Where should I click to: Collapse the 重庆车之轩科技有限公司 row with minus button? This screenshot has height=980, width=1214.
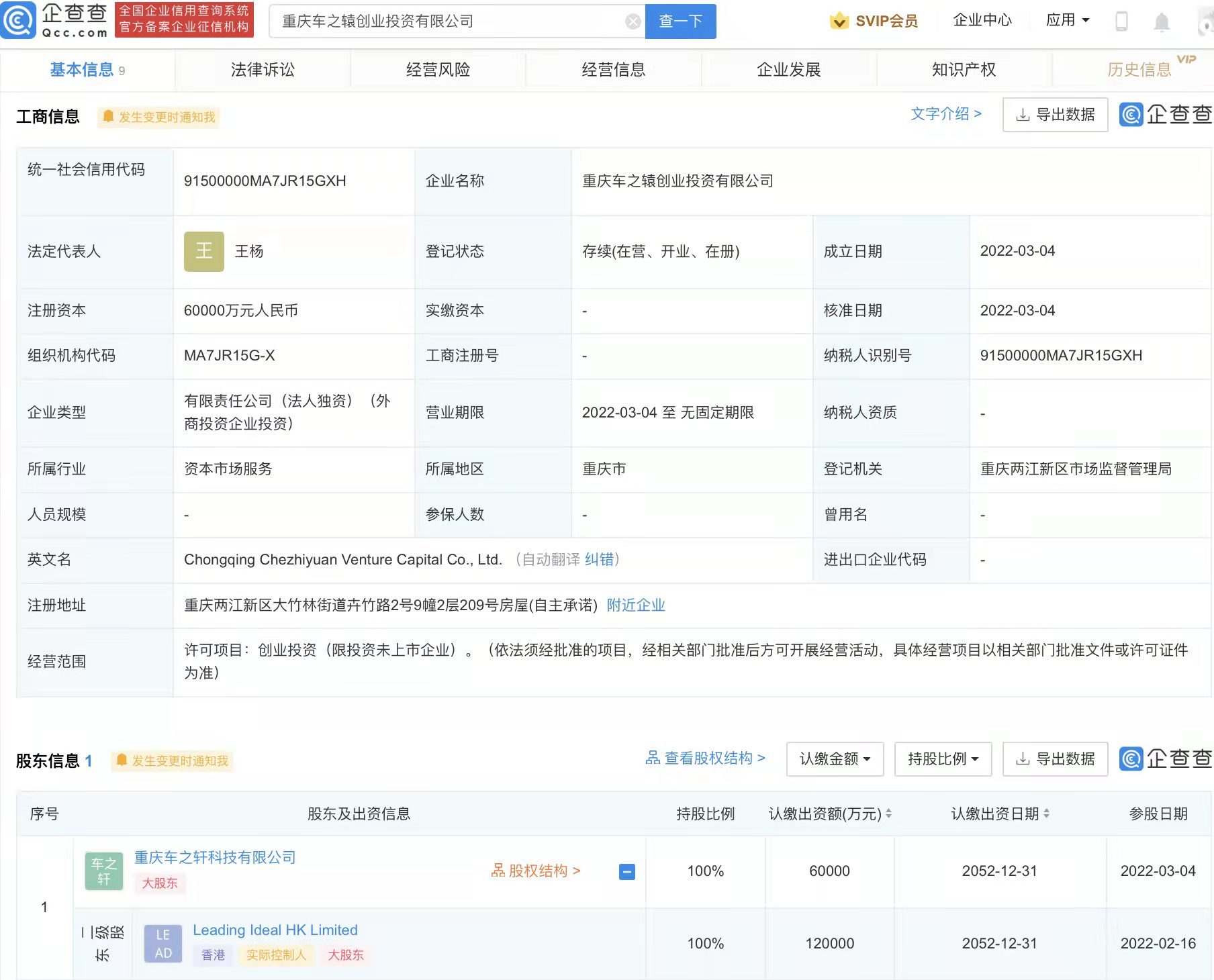tap(627, 871)
